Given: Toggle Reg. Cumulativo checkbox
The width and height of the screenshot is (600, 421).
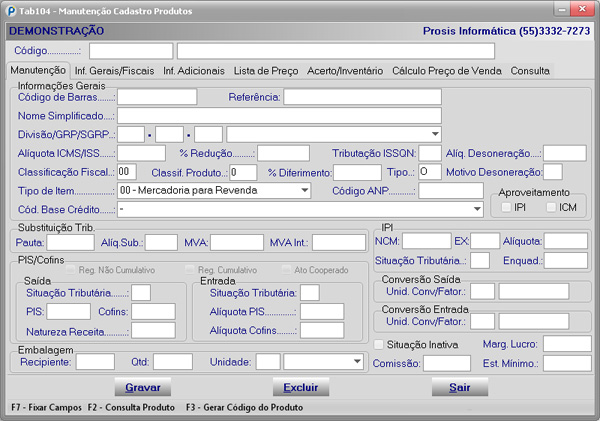Looking at the screenshot, I should pos(189,270).
